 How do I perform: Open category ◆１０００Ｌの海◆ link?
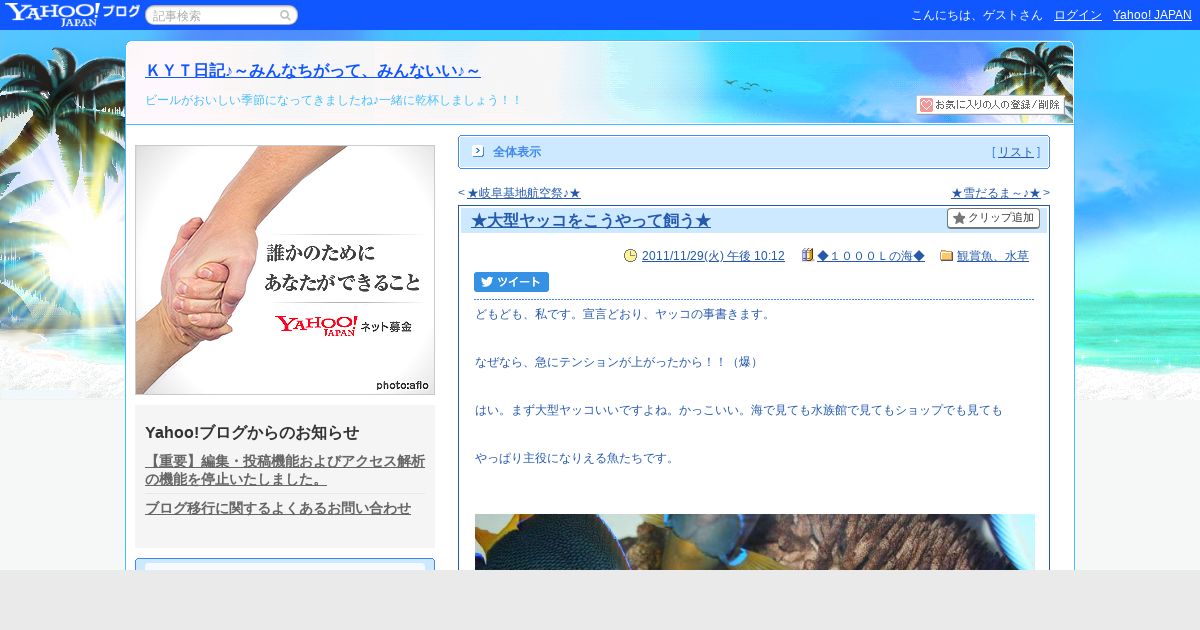coord(871,256)
